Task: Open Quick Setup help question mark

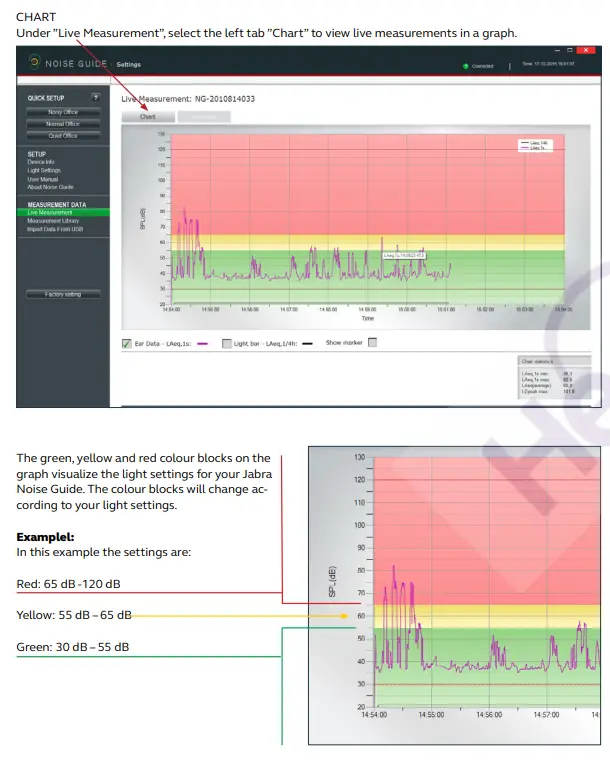Action: click(x=96, y=97)
